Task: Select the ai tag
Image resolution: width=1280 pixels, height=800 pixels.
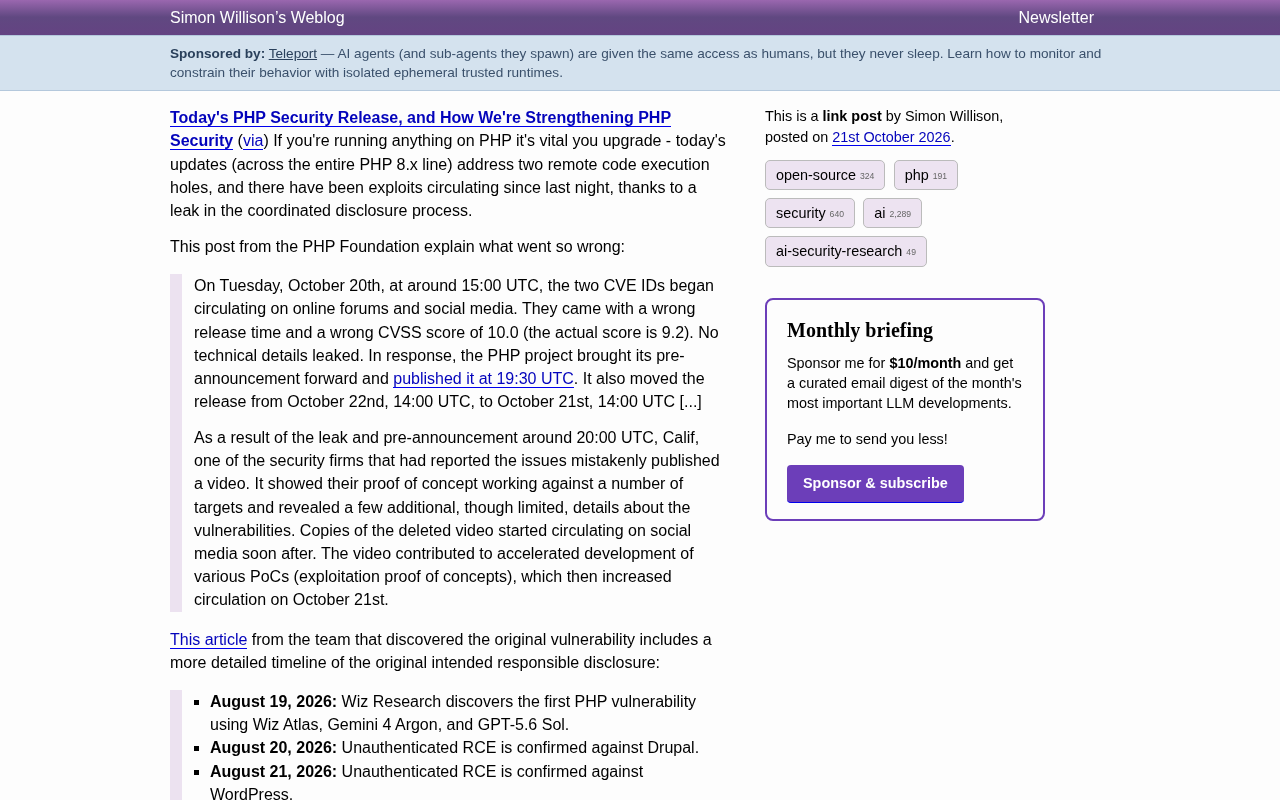Action: (x=892, y=213)
